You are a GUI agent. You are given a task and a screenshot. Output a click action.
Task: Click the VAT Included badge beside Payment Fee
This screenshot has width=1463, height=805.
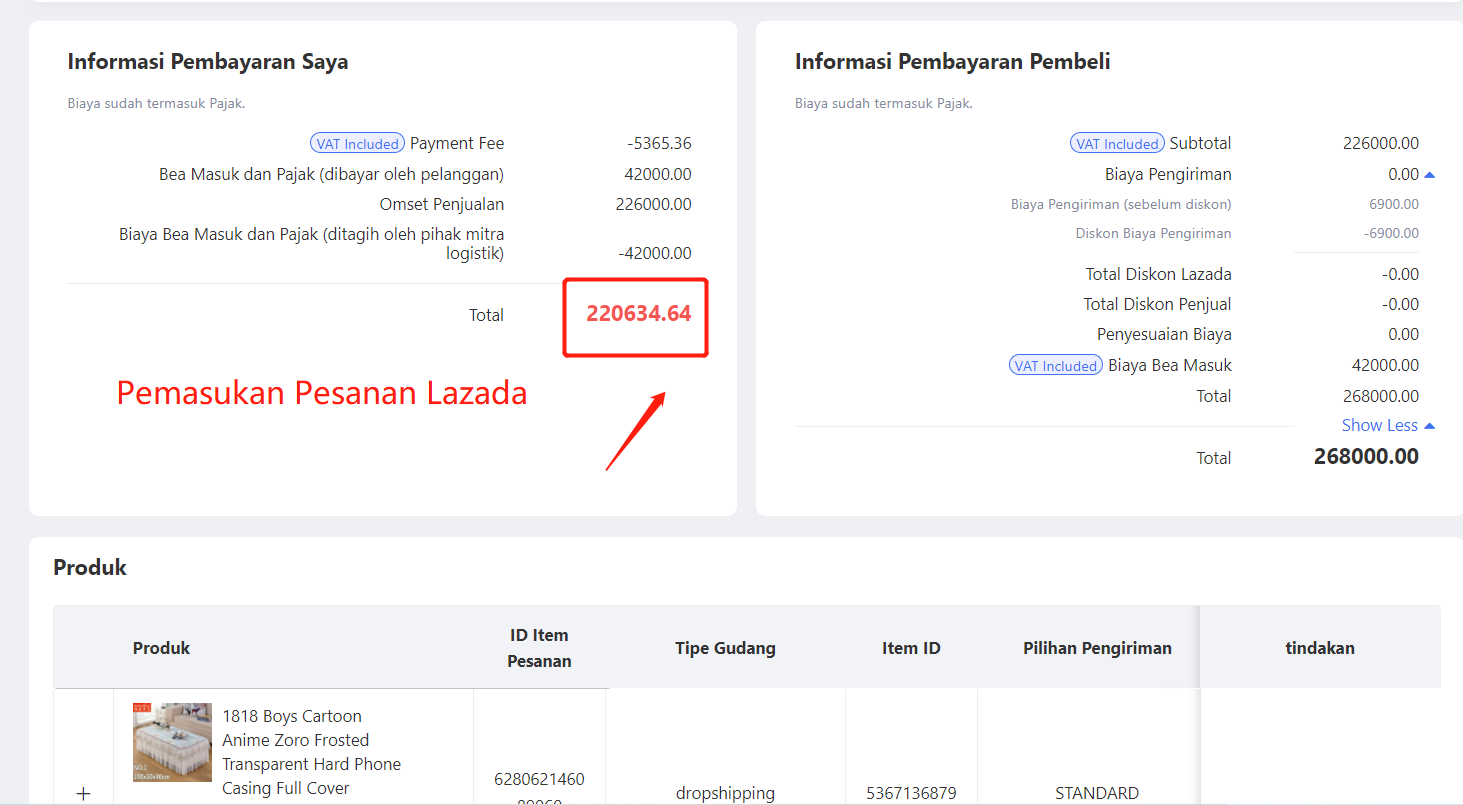(x=357, y=143)
